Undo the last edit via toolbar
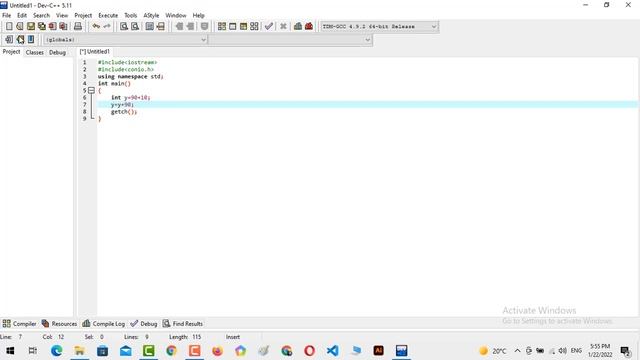 tap(96, 27)
